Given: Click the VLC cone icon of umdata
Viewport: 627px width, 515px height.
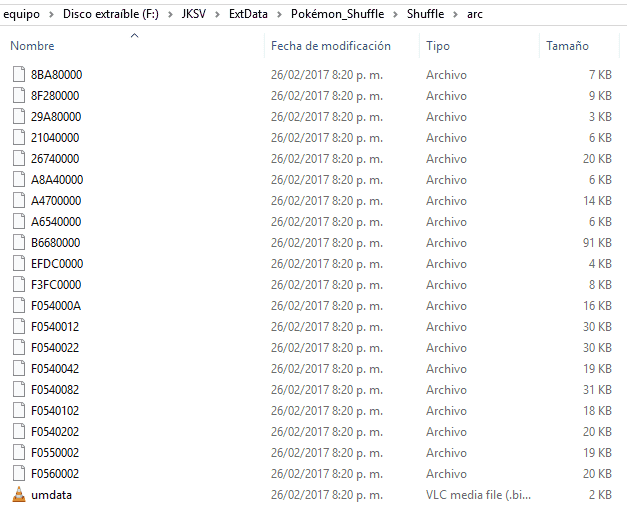Looking at the screenshot, I should 19,495.
